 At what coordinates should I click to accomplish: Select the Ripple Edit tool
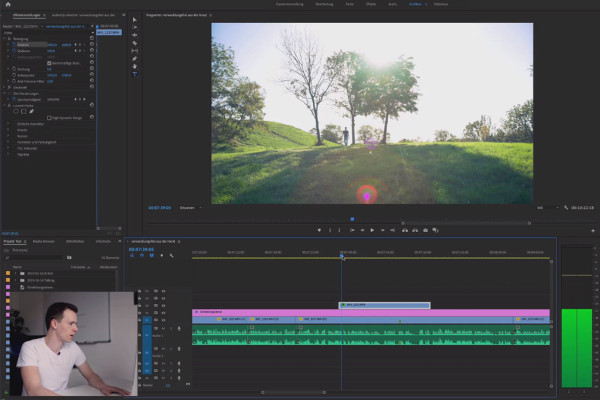pos(134,35)
